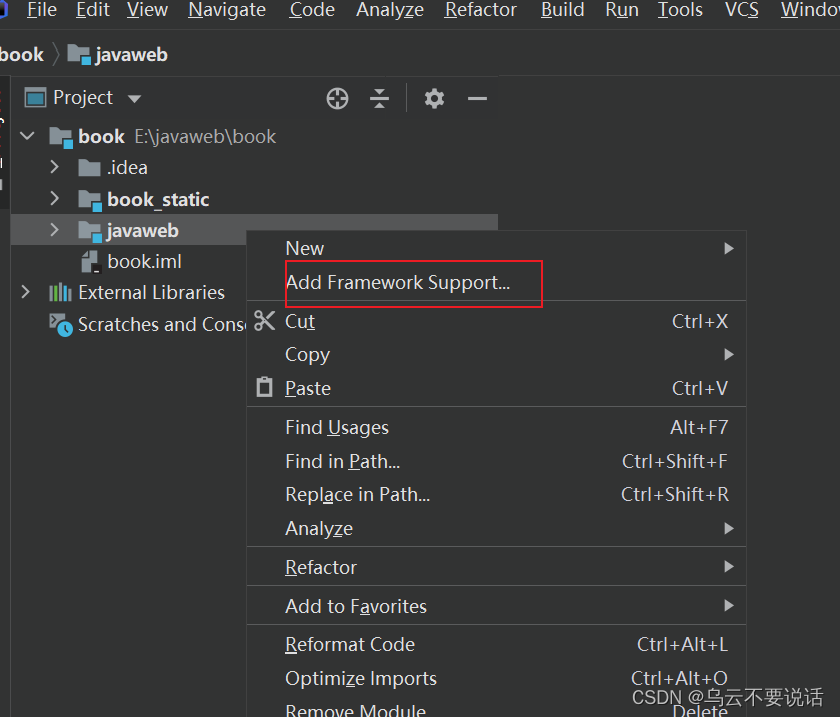Click the scissors icon beside Cut
The image size is (840, 717).
tap(264, 321)
